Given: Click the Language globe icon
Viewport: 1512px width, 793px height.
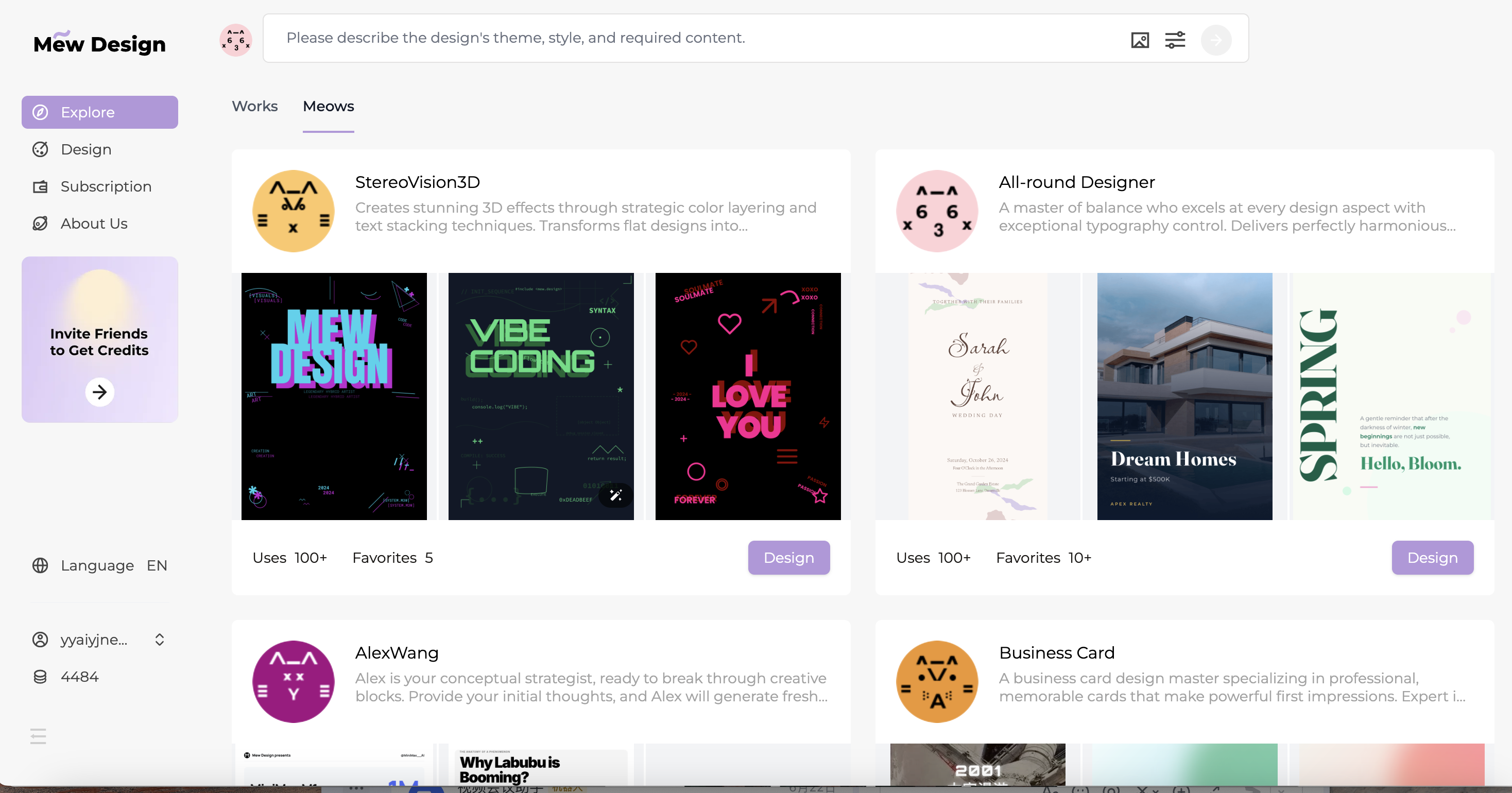Looking at the screenshot, I should pos(40,565).
